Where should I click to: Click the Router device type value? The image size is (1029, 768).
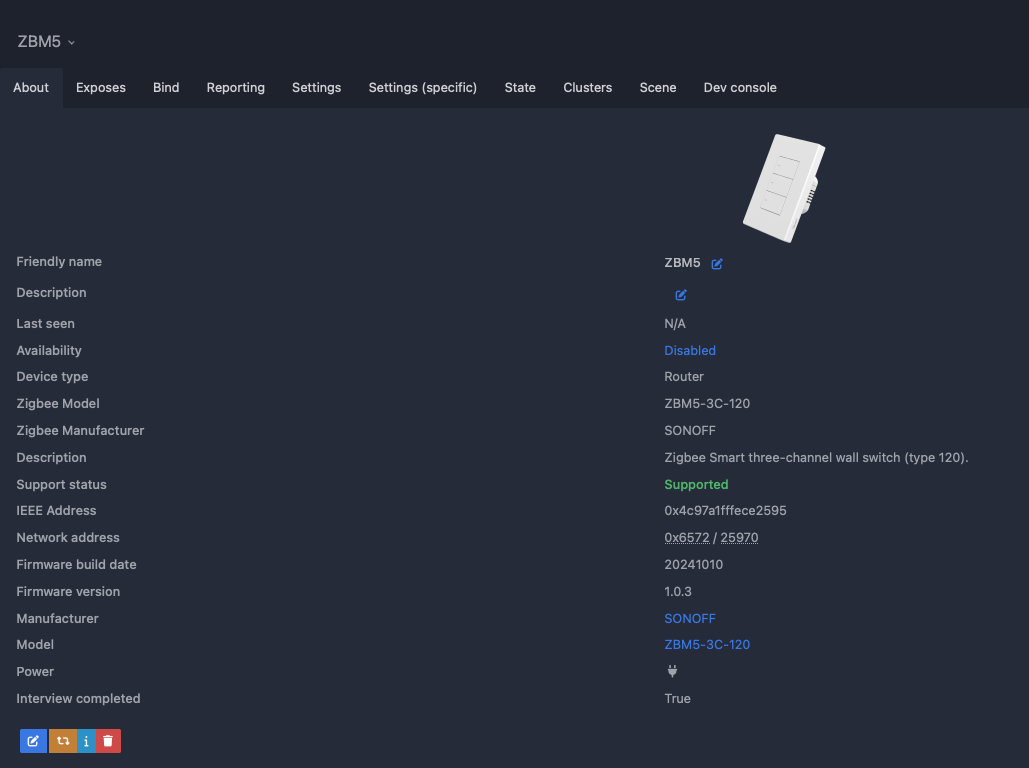[684, 377]
